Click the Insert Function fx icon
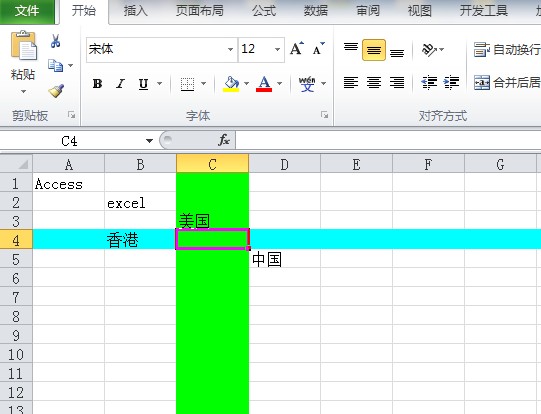541x414 pixels. (x=224, y=140)
